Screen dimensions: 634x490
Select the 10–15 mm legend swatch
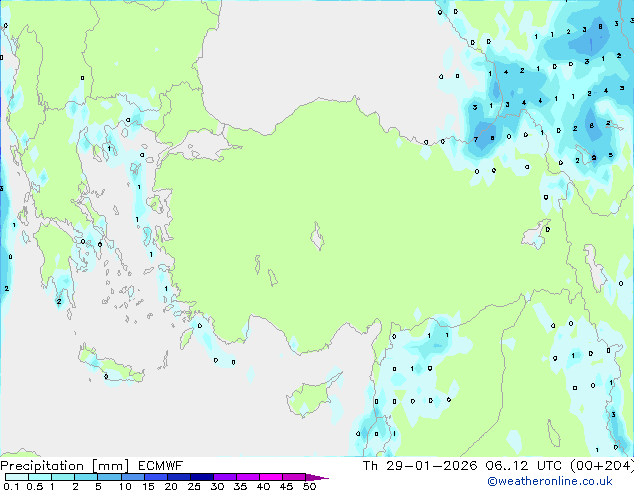click(x=132, y=477)
